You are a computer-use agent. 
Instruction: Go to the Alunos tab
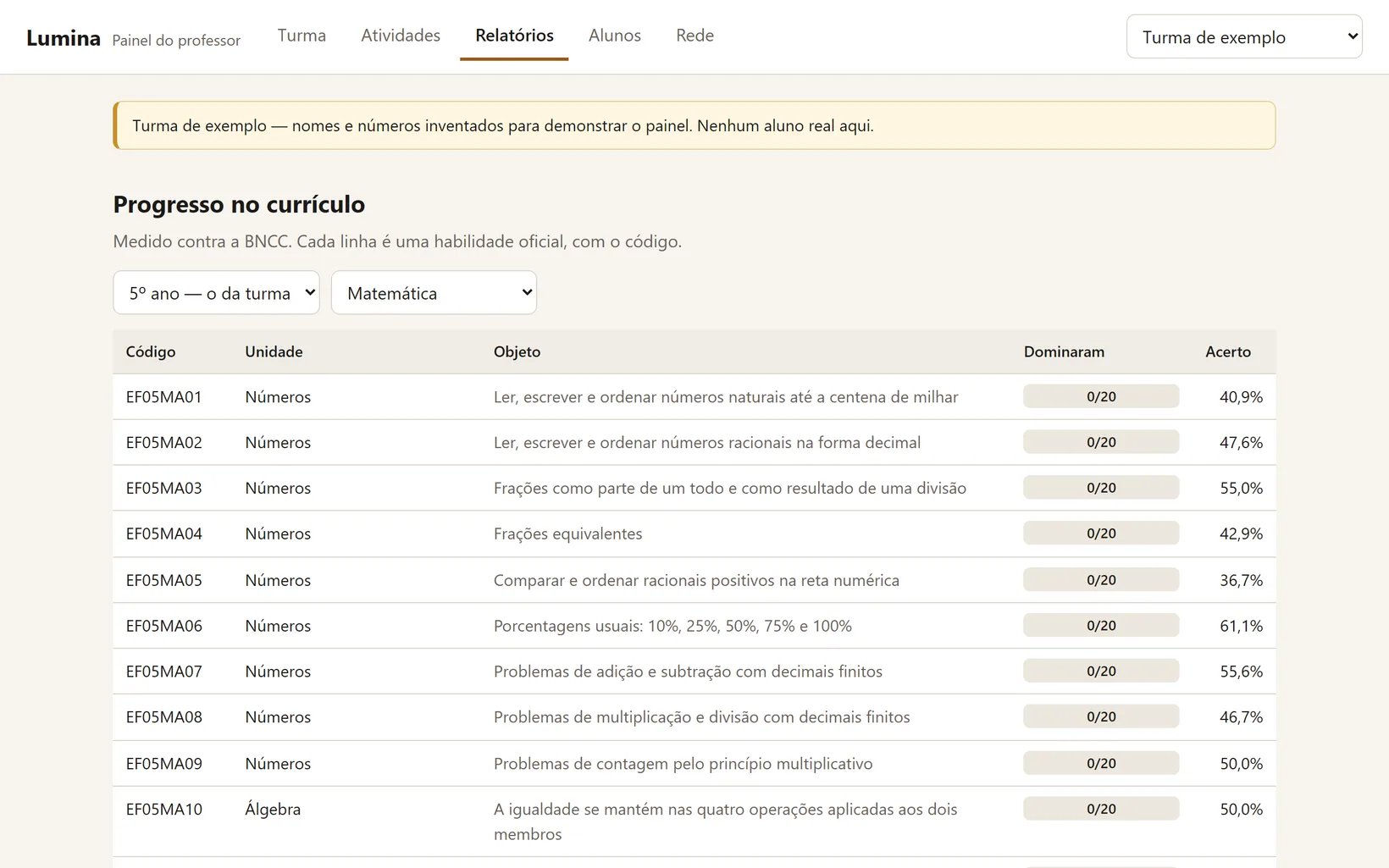[x=615, y=36]
